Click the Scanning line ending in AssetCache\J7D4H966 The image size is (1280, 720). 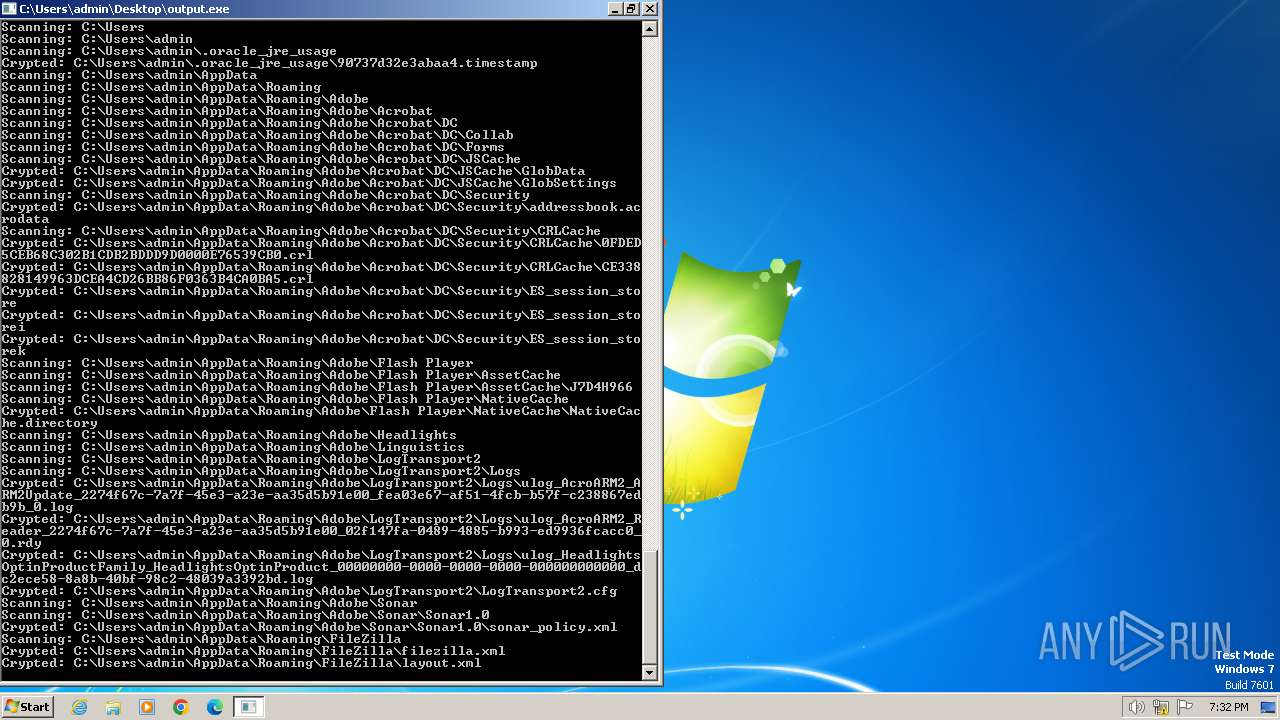click(317, 387)
